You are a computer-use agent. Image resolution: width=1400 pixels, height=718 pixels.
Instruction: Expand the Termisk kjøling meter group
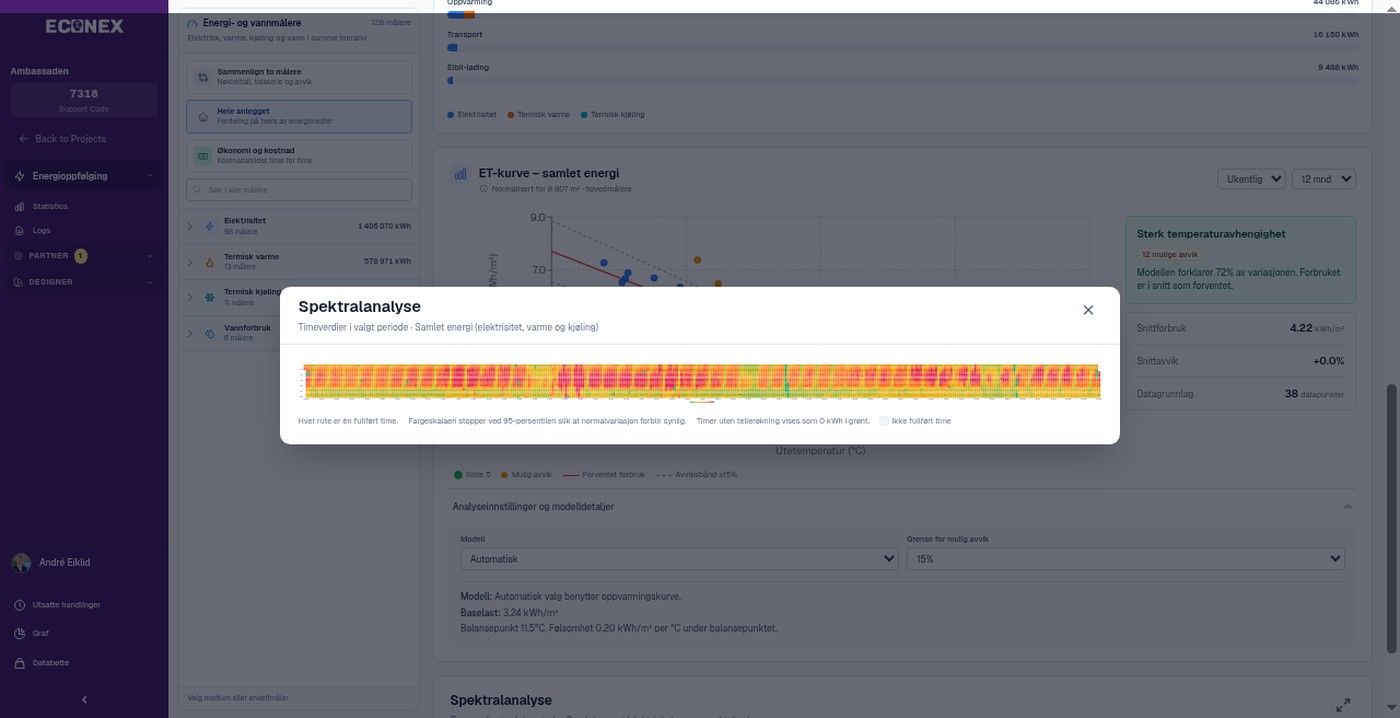click(x=190, y=298)
